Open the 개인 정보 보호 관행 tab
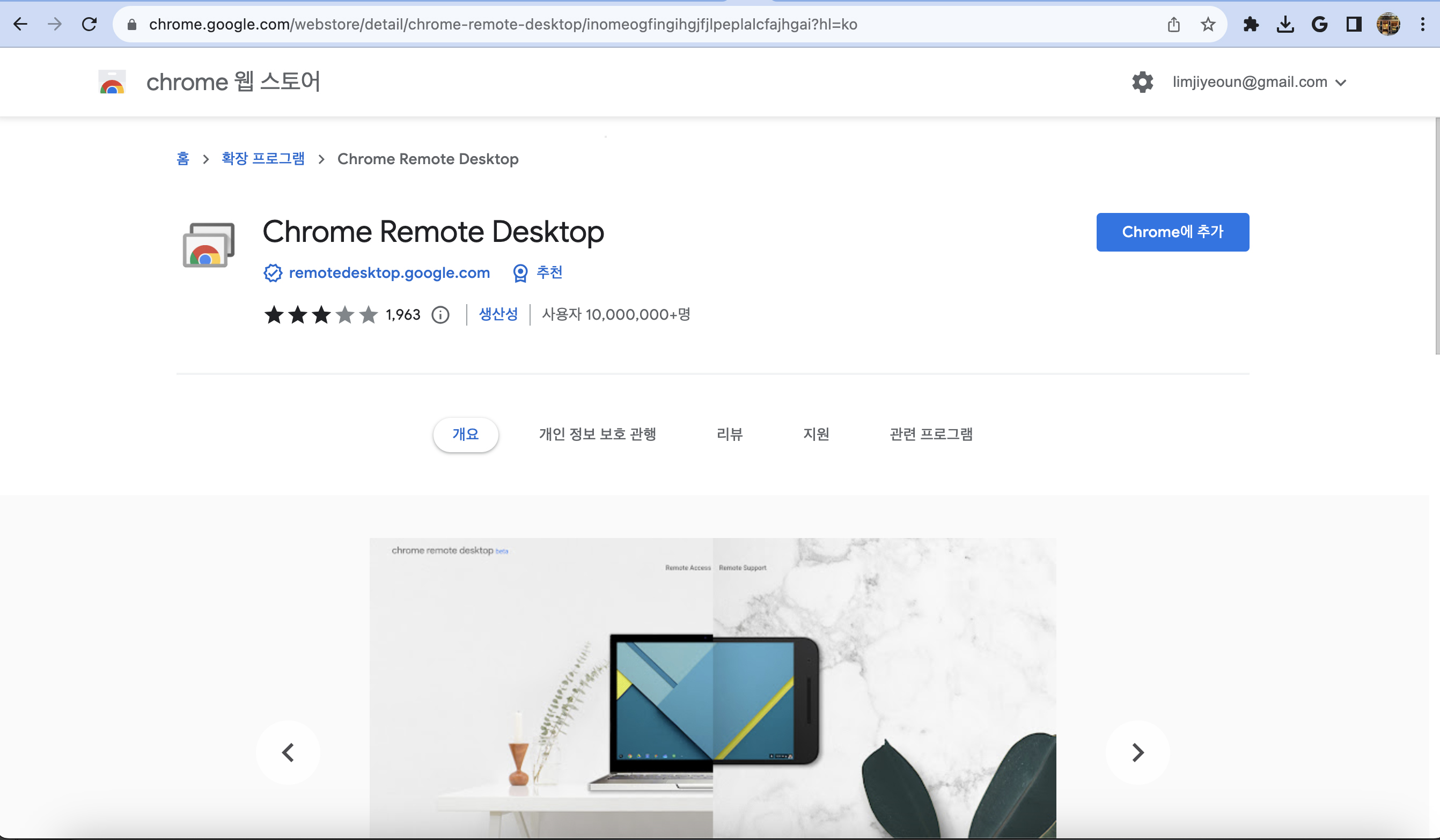 click(x=597, y=434)
